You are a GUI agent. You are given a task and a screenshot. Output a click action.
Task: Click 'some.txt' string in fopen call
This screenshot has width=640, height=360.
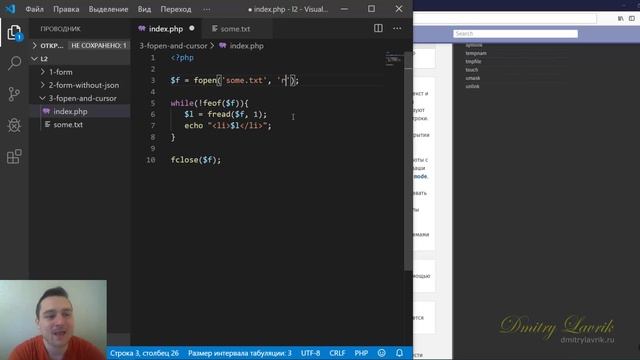244,80
